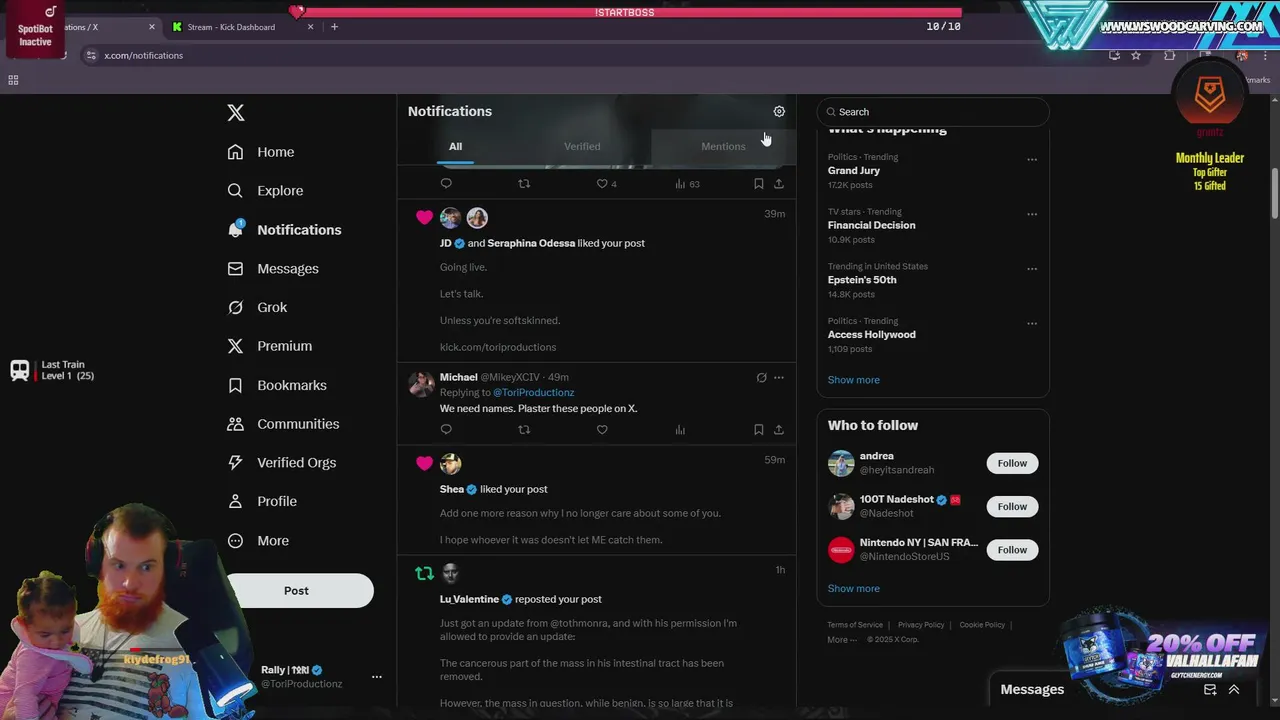Click in the X search field

click(933, 112)
